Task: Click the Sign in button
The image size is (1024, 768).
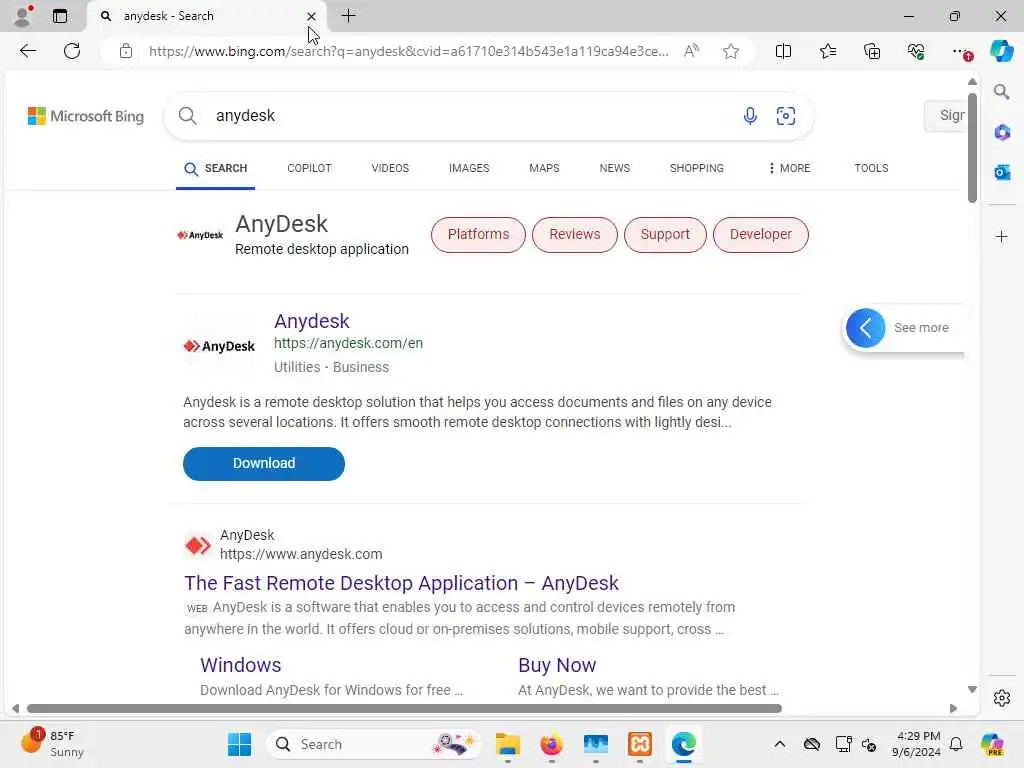Action: (x=945, y=116)
